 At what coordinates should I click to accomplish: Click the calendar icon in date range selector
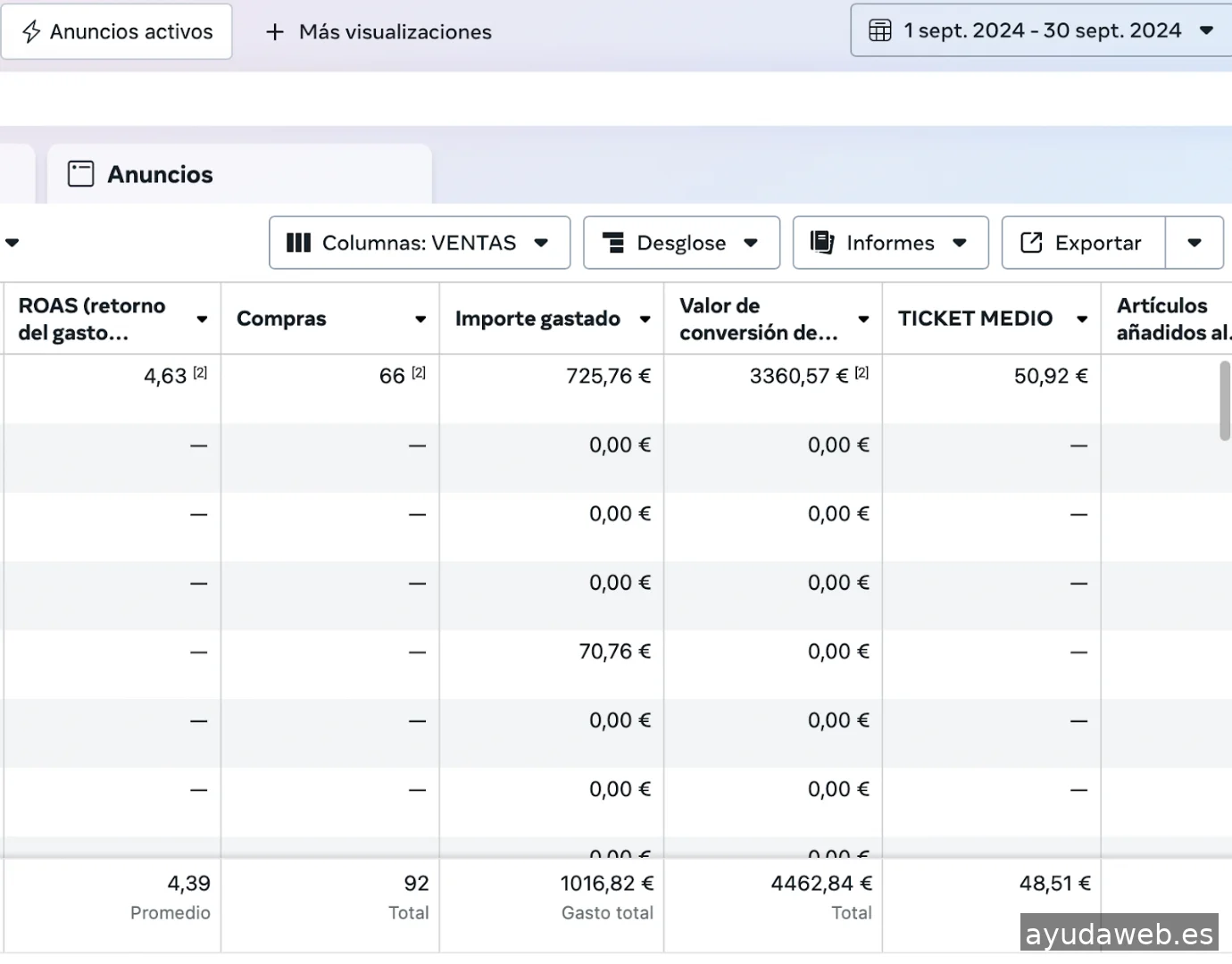click(879, 30)
